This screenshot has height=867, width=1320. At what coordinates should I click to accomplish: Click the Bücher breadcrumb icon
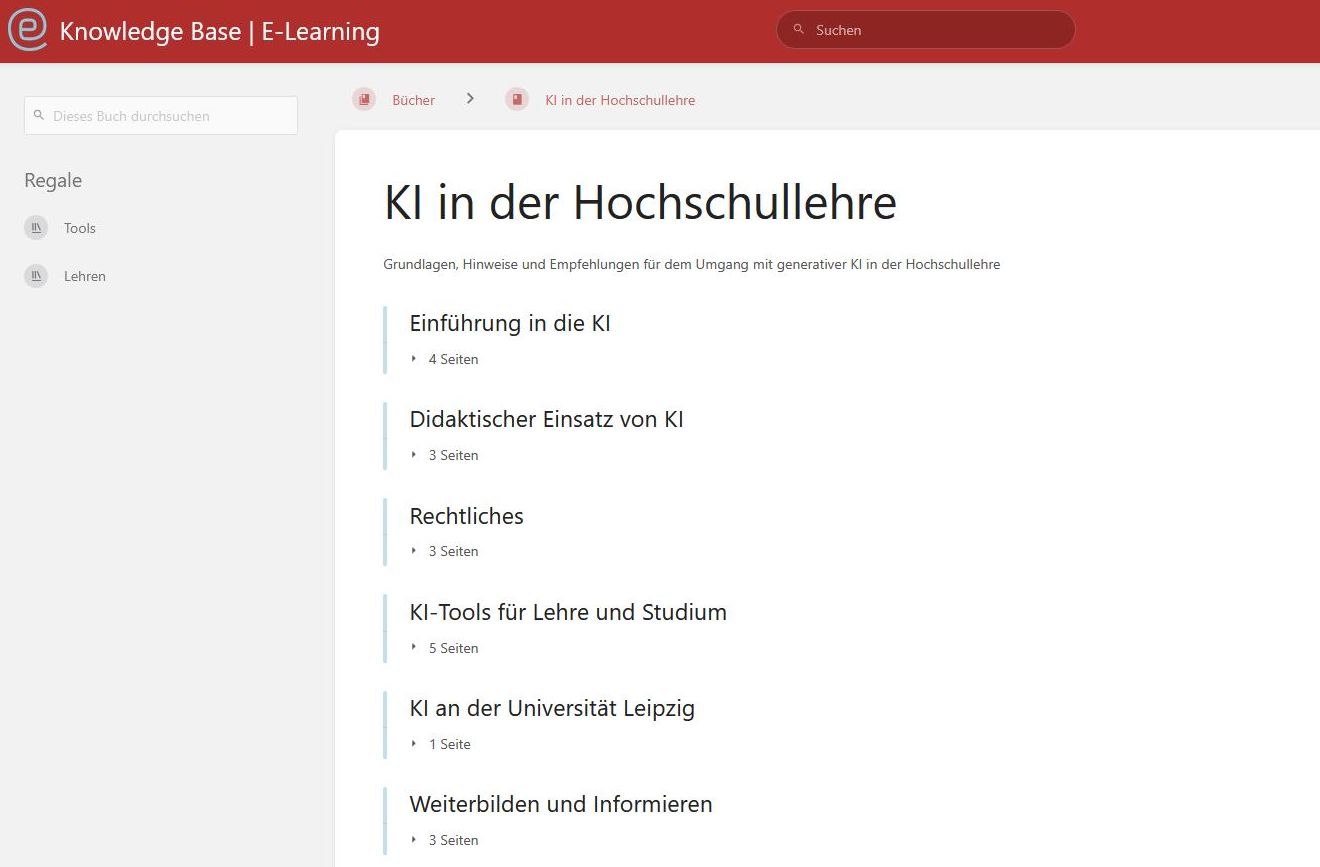point(364,99)
